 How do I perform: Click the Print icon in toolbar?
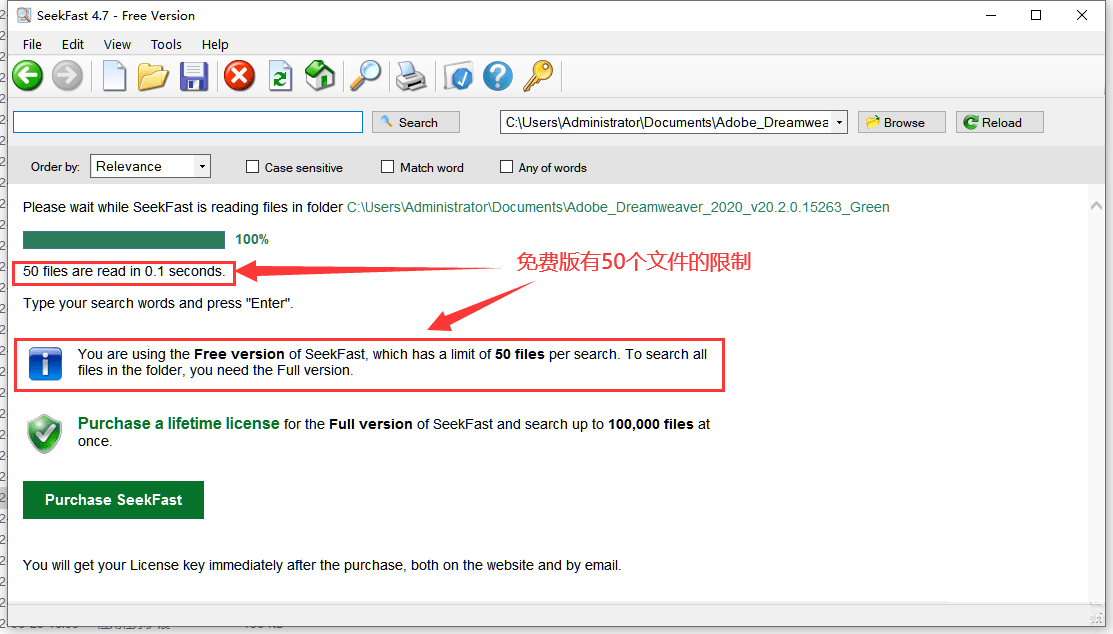click(x=411, y=76)
